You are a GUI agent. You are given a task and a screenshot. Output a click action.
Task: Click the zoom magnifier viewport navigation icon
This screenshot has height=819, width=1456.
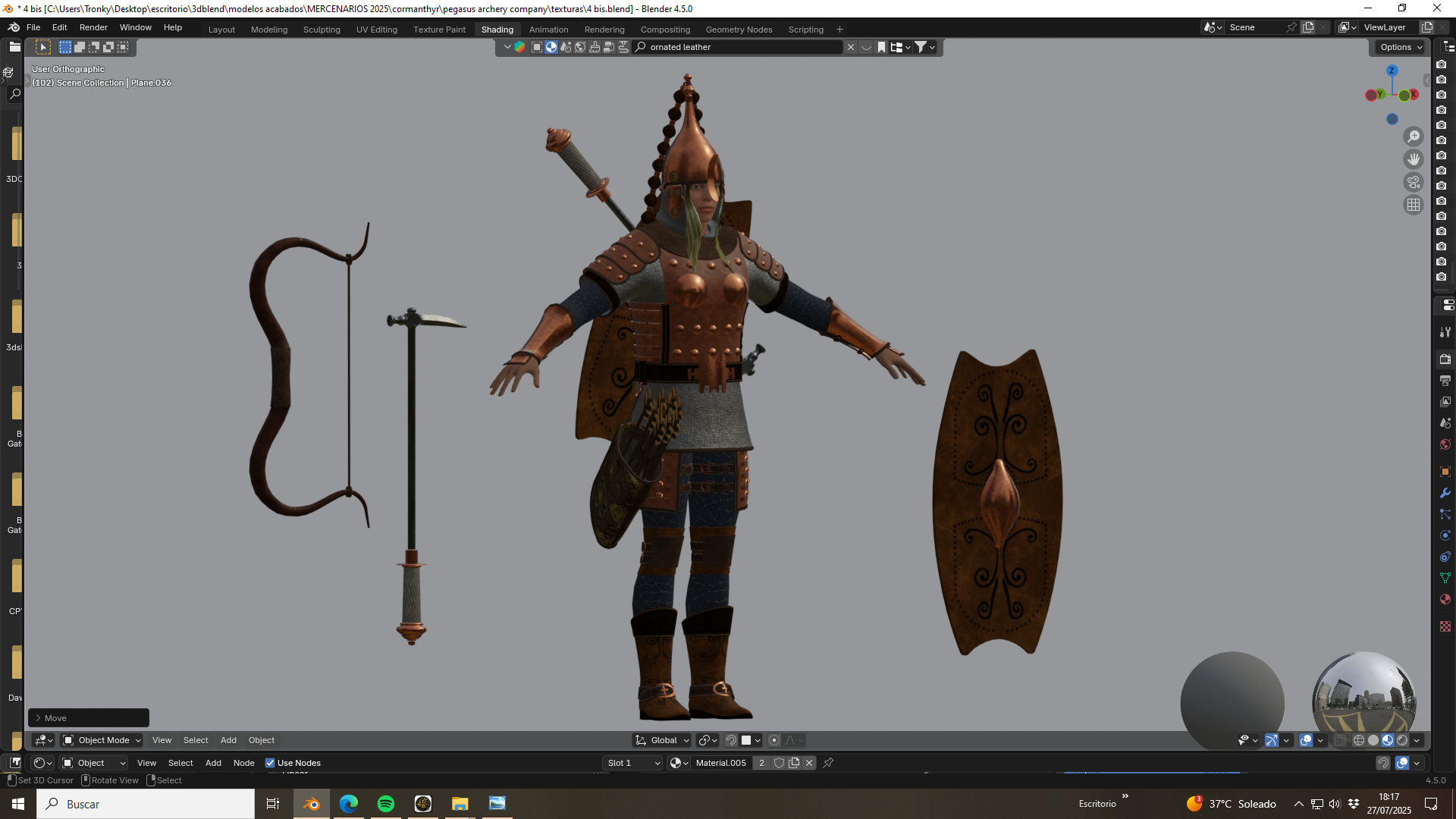(x=1414, y=136)
